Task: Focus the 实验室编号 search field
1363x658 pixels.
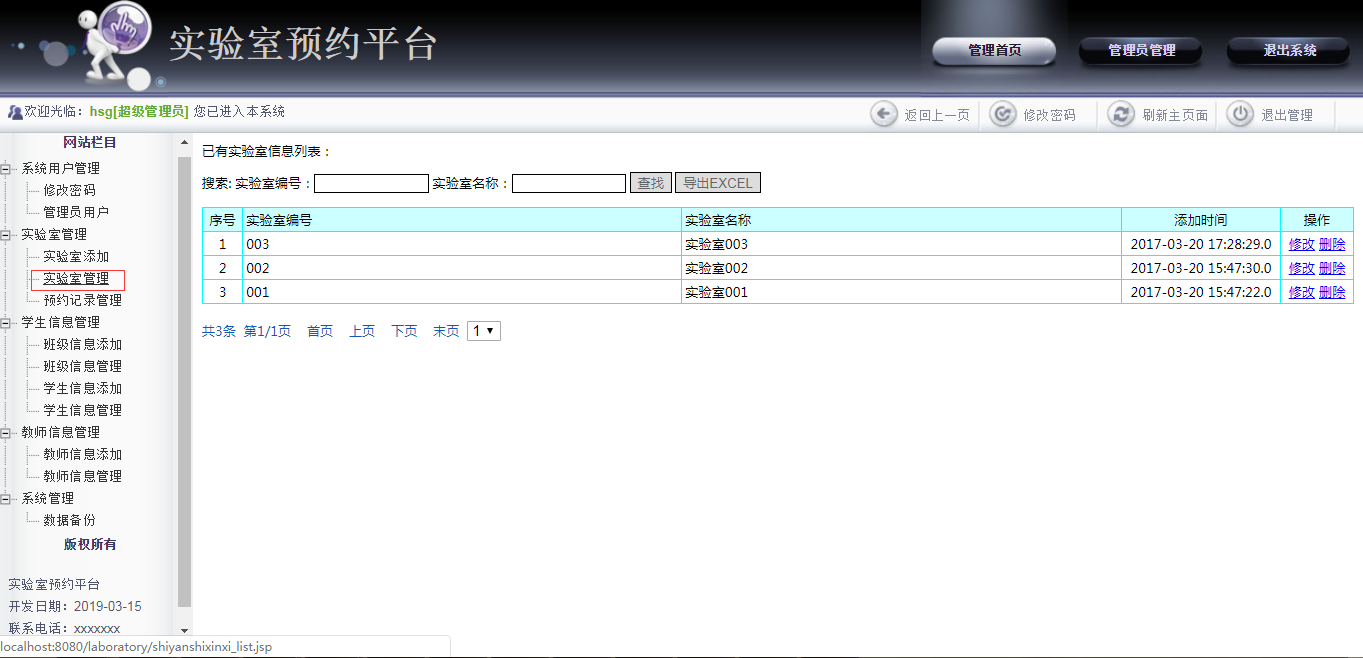Action: [x=371, y=183]
